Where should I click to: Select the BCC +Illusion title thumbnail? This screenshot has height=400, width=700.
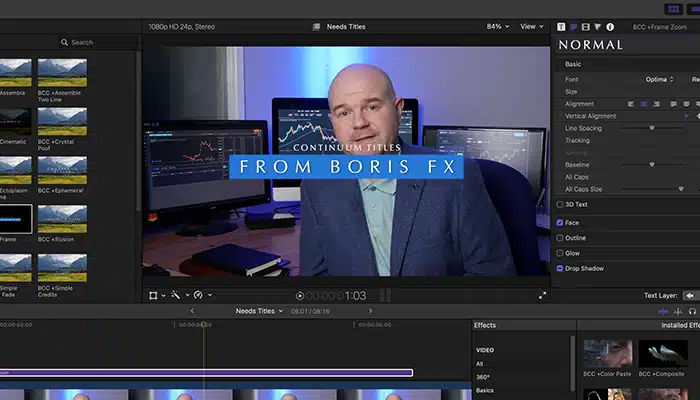[62, 219]
